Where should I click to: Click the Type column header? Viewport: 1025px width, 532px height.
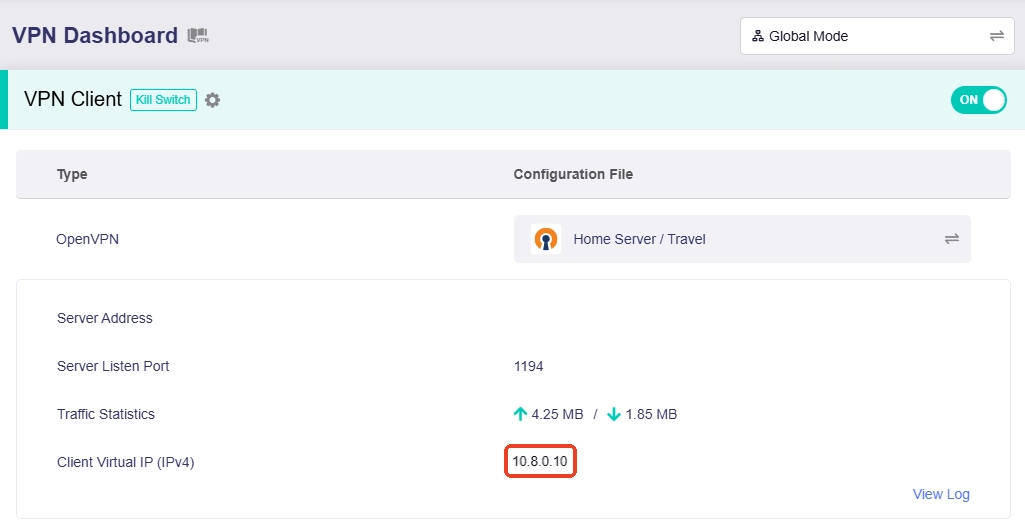(72, 174)
